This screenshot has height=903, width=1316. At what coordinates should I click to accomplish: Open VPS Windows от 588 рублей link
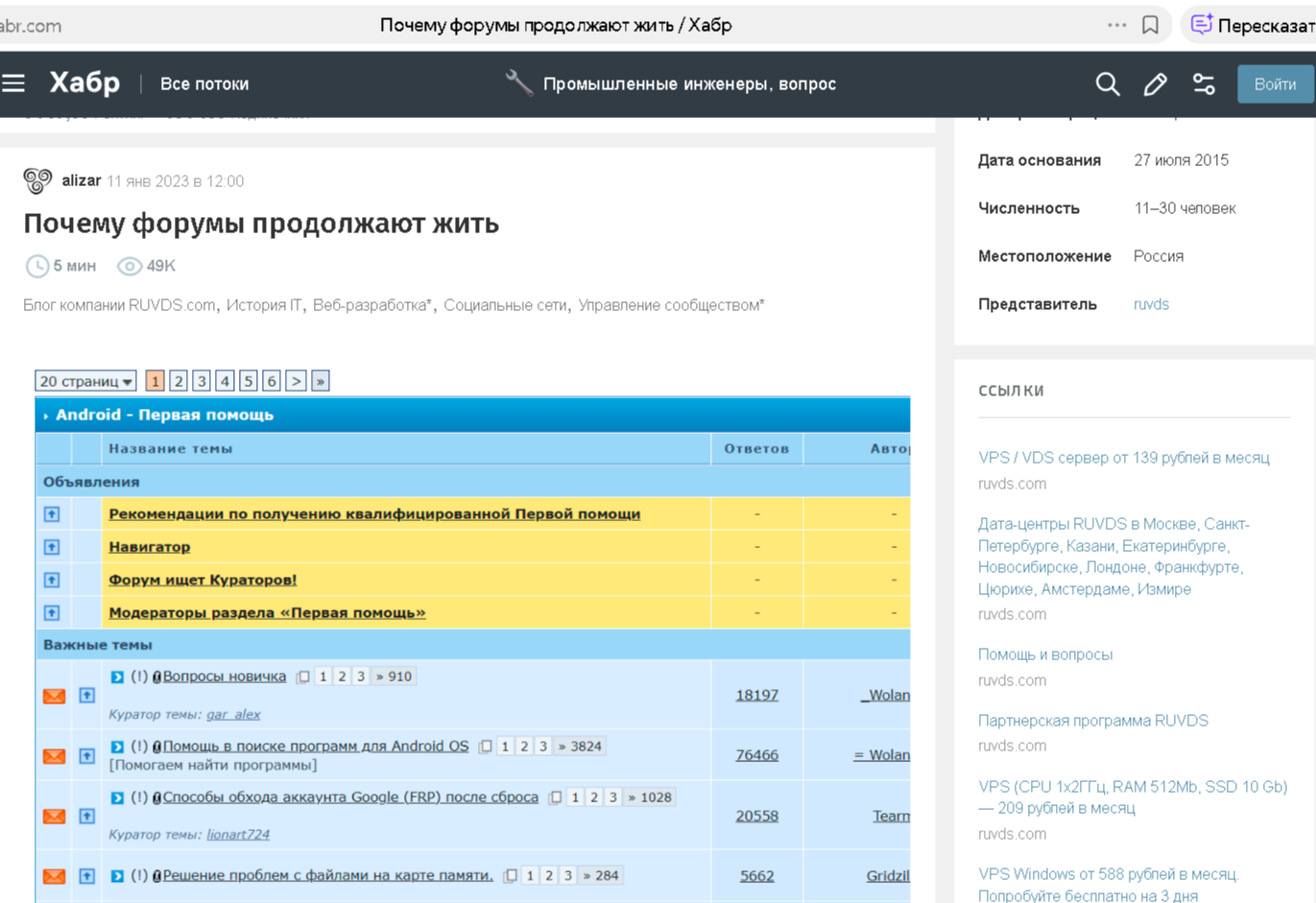click(x=1109, y=885)
